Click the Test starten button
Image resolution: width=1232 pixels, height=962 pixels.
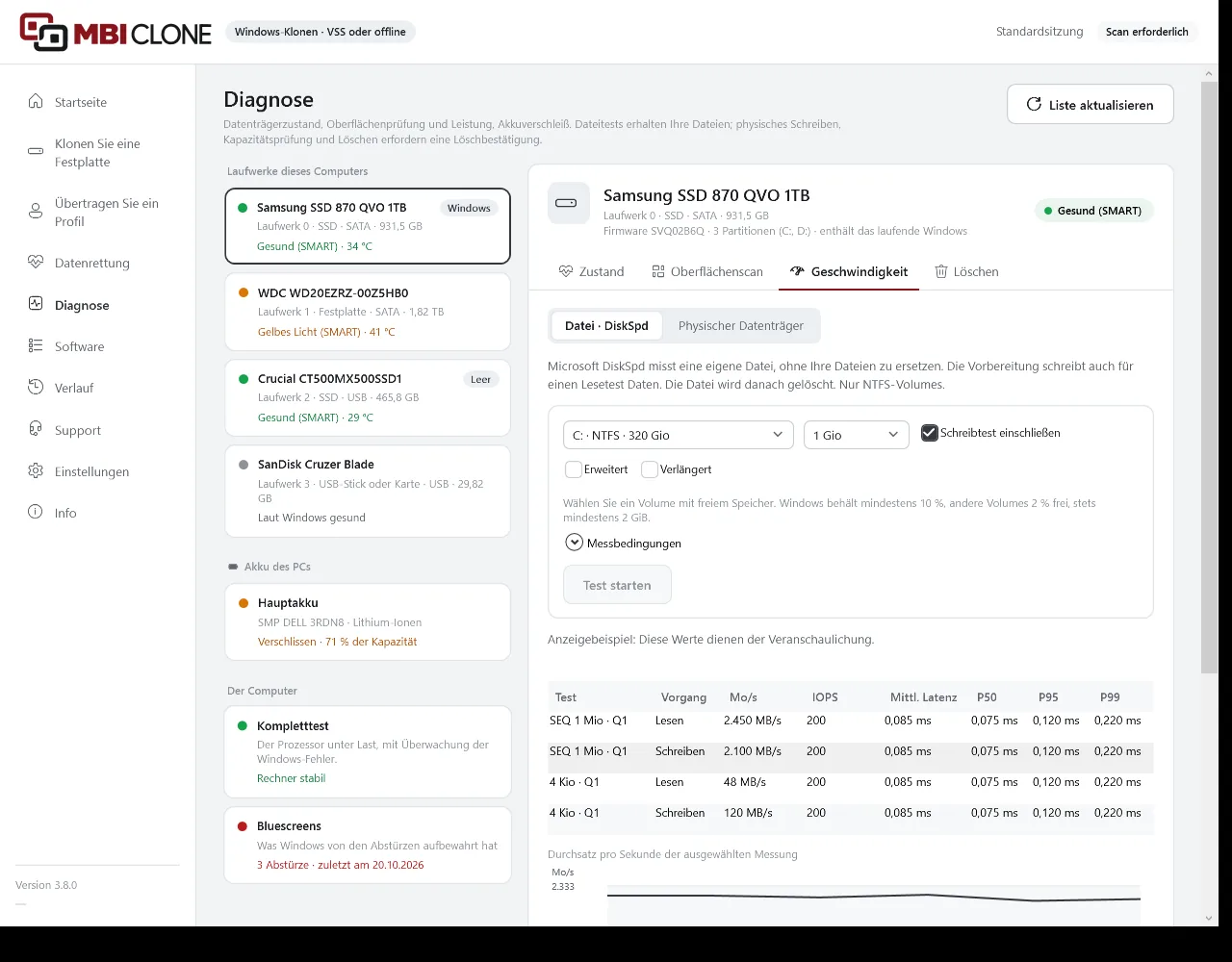coord(617,585)
